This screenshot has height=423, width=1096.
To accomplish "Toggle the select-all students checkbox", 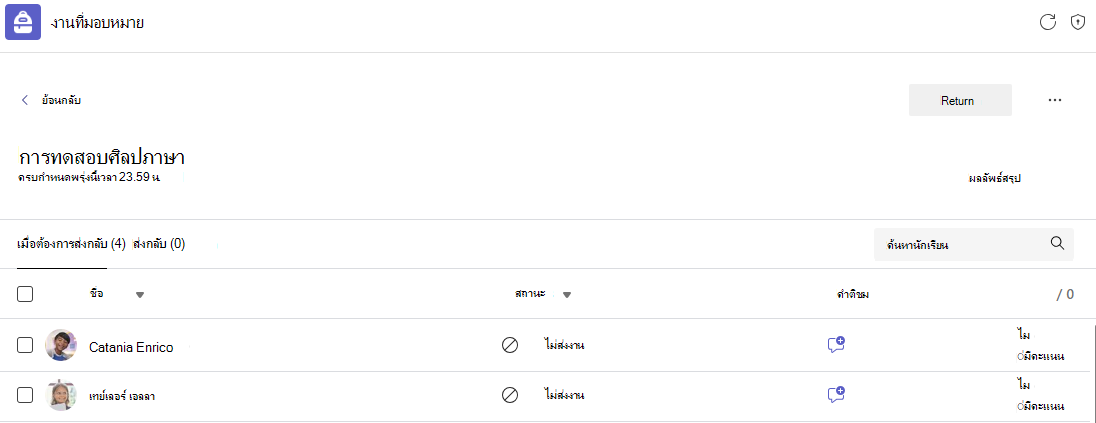I will (25, 294).
